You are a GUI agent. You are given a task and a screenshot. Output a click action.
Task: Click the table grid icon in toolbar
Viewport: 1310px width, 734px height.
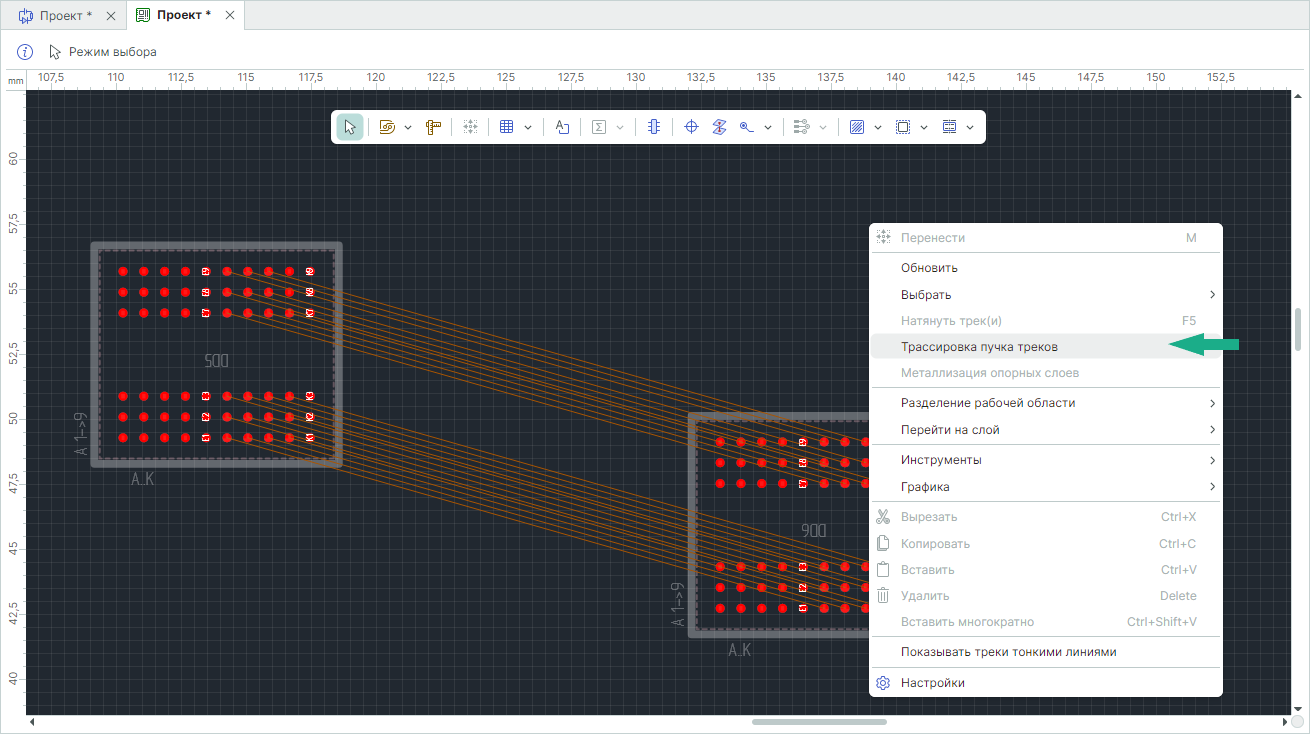[x=506, y=127]
